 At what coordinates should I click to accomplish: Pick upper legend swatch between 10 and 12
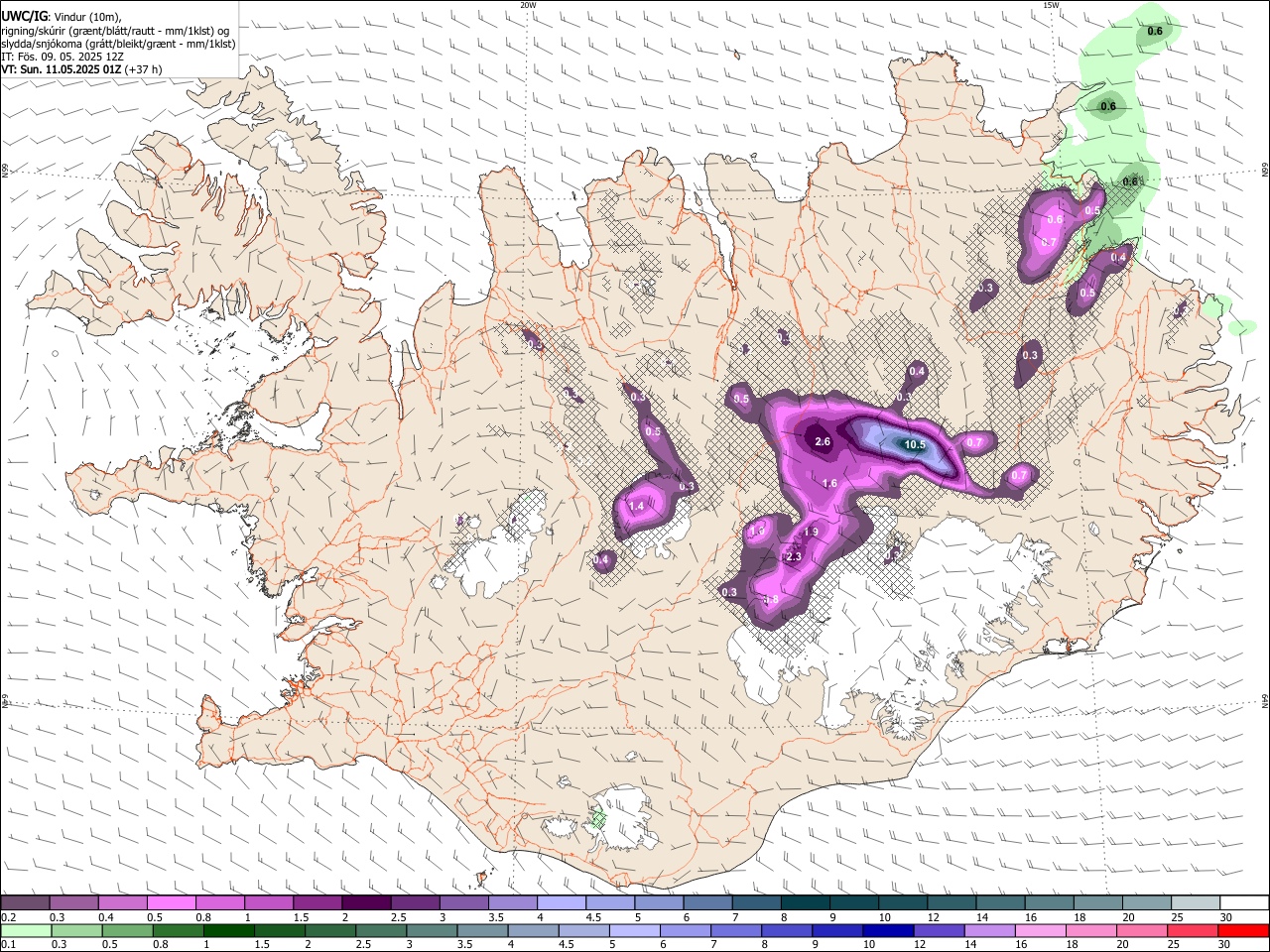902,902
